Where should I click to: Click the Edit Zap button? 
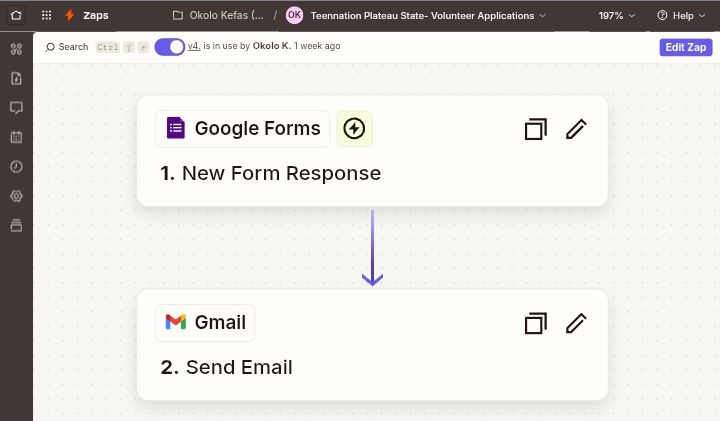point(686,47)
